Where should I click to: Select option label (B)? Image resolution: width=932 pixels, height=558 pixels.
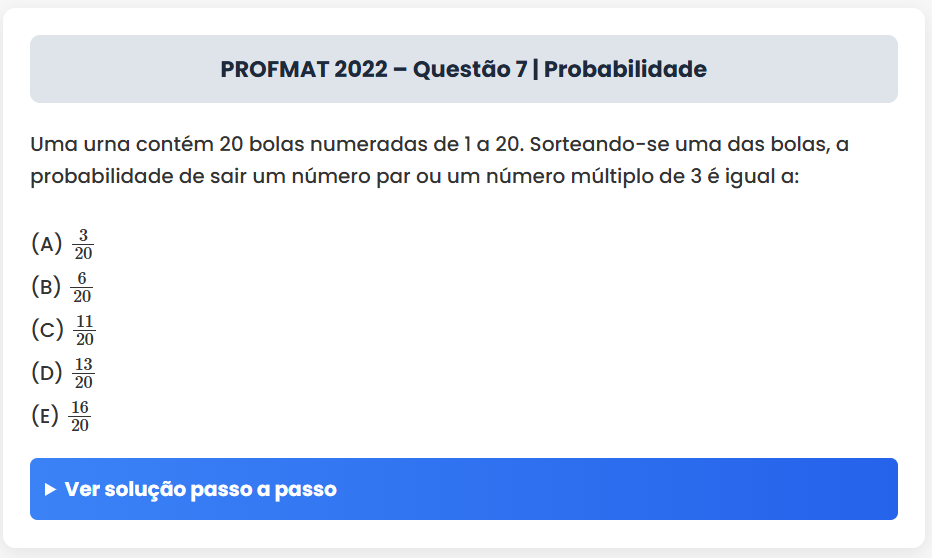click(x=47, y=287)
